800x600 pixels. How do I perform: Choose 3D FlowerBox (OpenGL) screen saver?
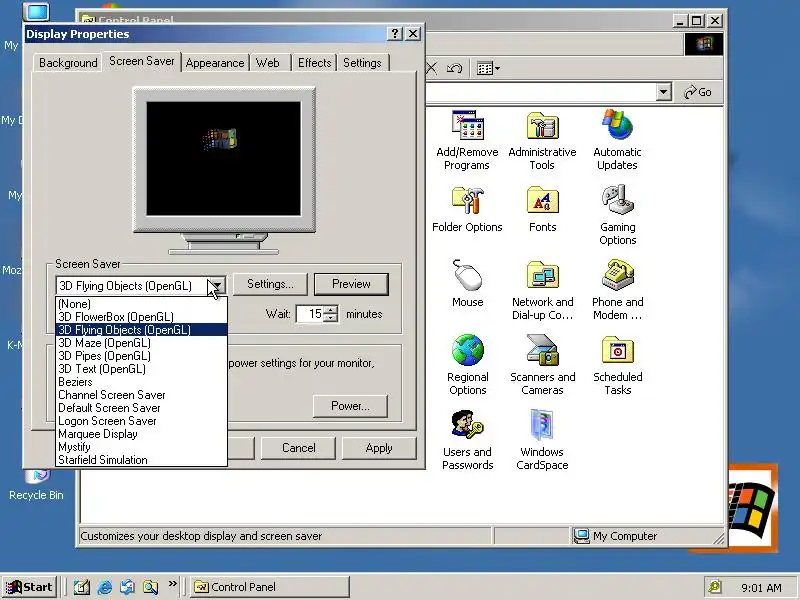click(x=141, y=317)
